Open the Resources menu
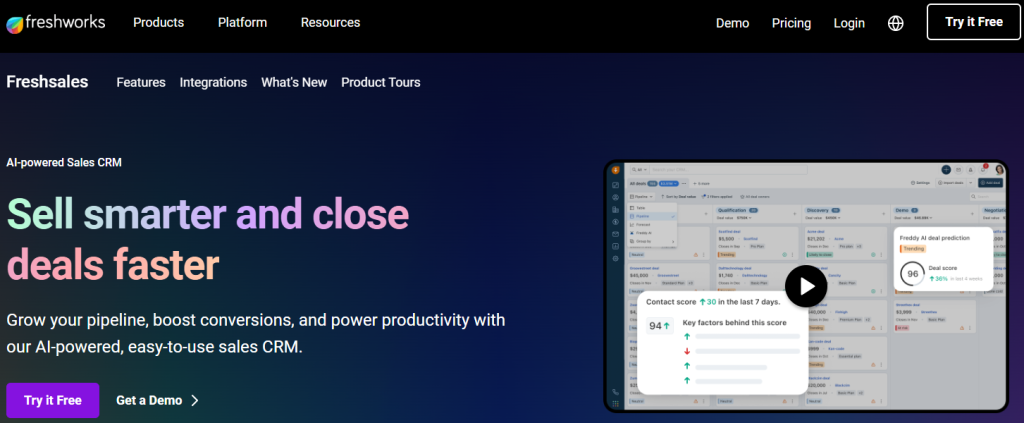The height and width of the screenshot is (423, 1024). pos(330,23)
